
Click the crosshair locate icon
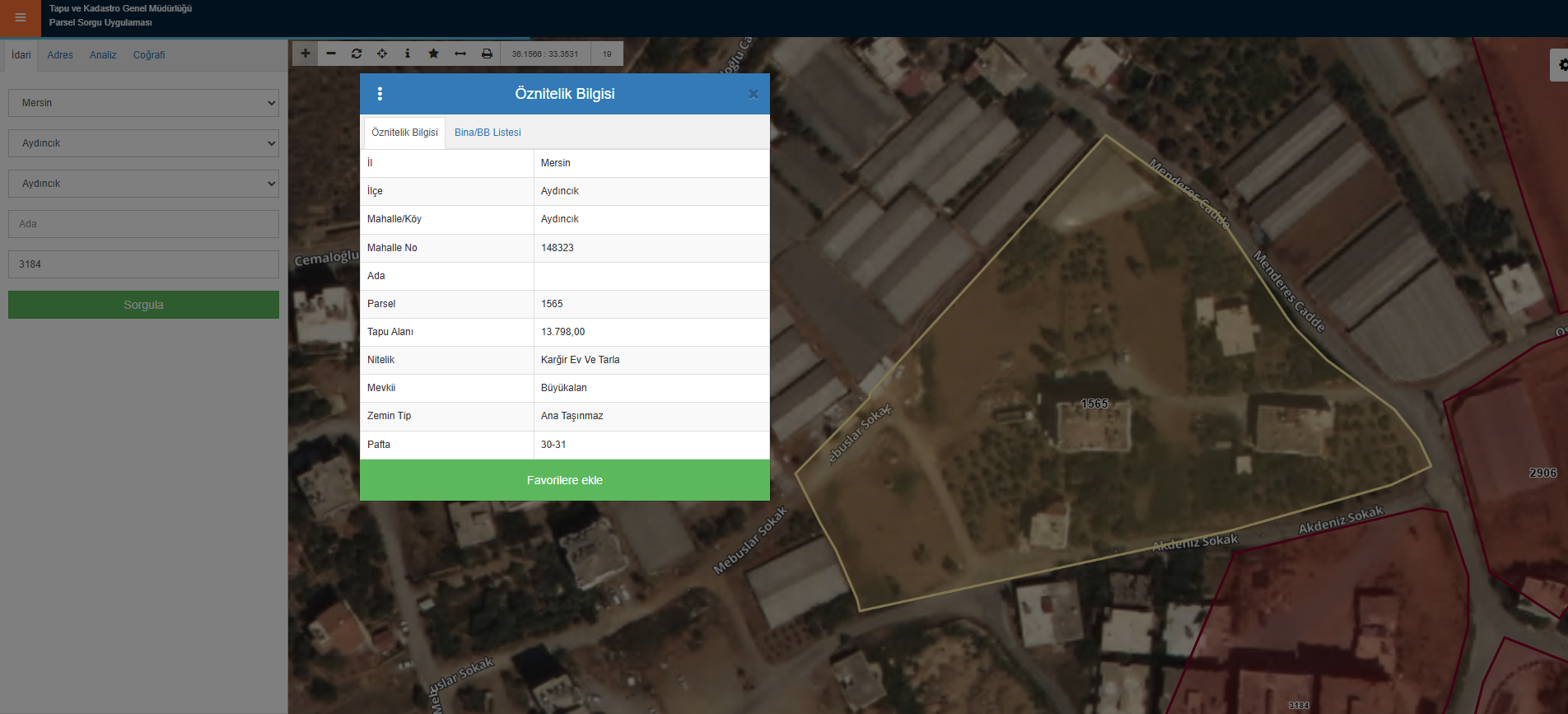pos(382,54)
